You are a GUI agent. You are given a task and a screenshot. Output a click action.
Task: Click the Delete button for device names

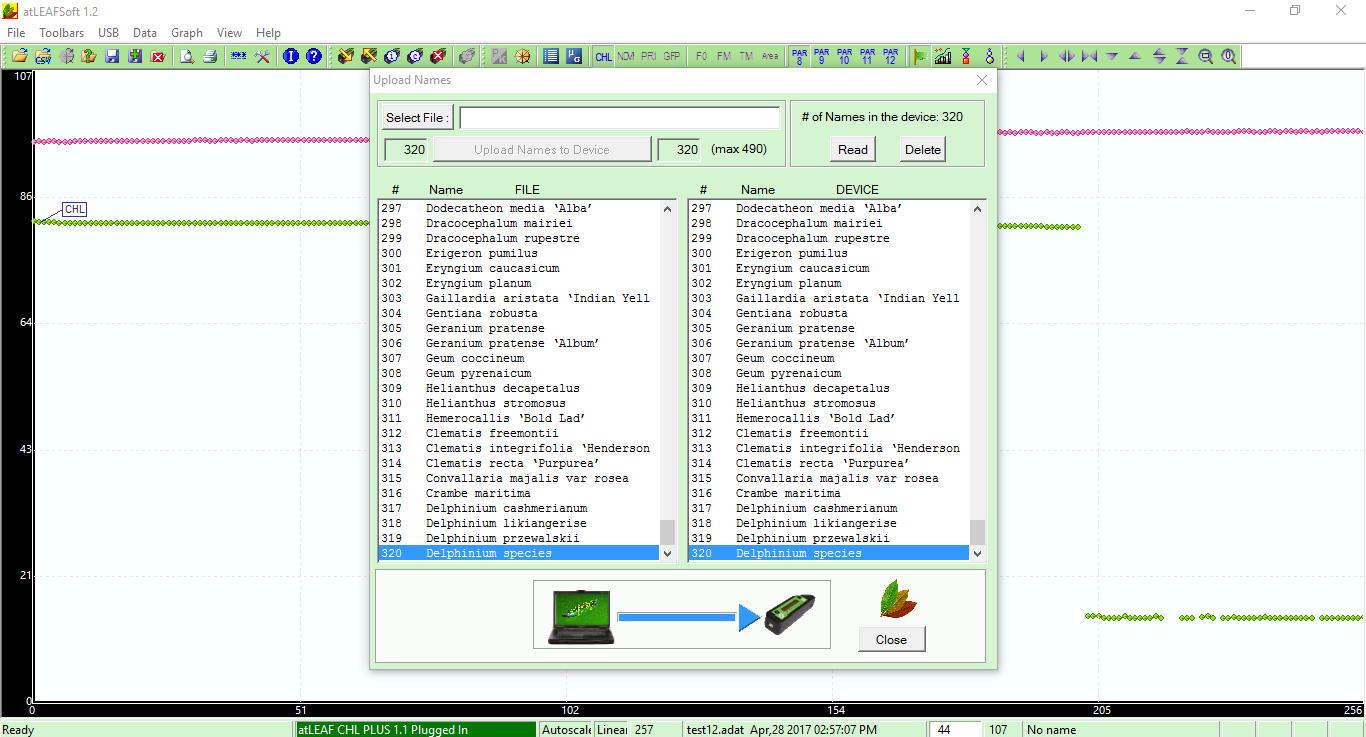[922, 149]
